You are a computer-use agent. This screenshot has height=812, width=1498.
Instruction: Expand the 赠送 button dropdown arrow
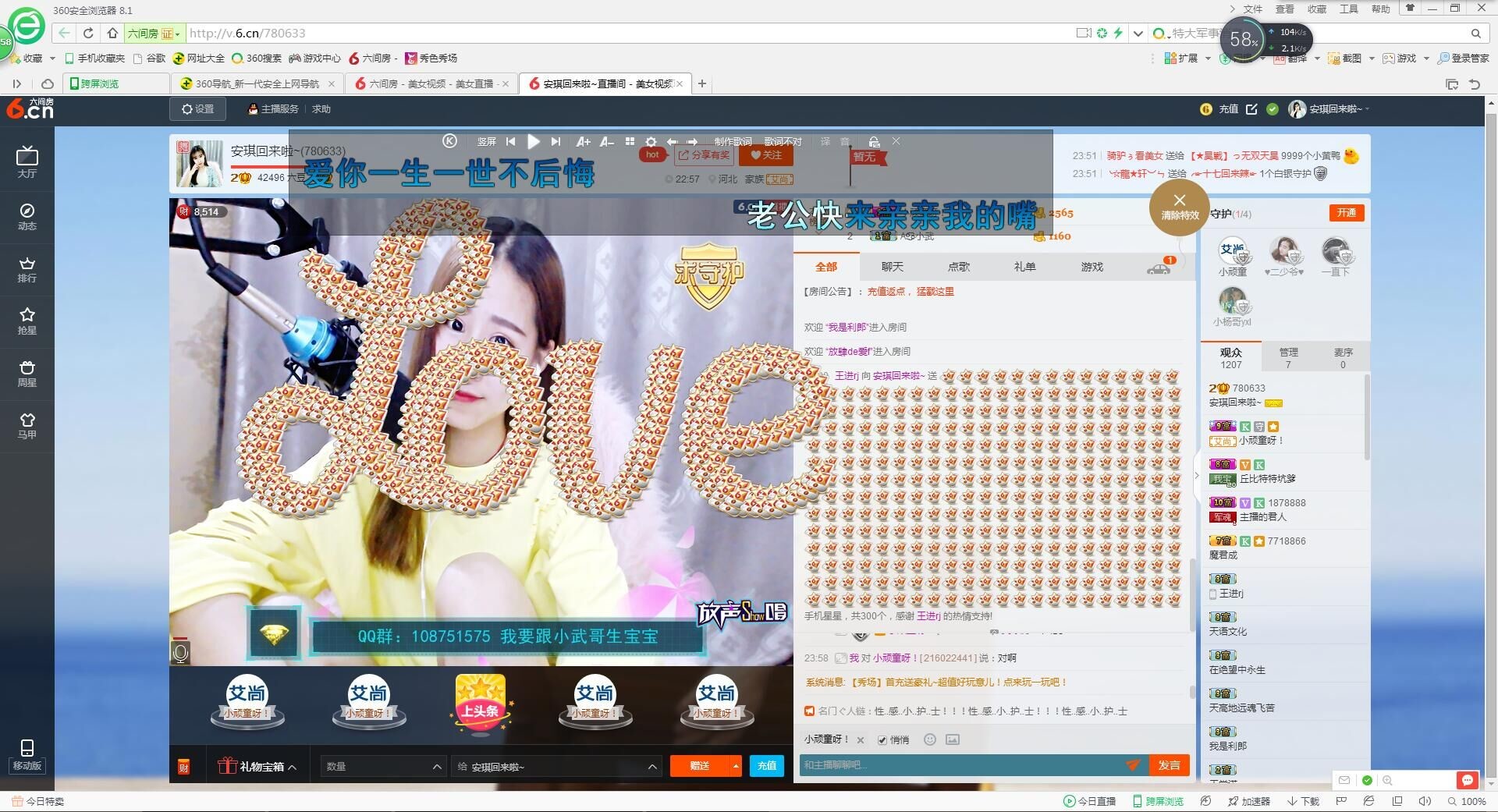coord(736,766)
